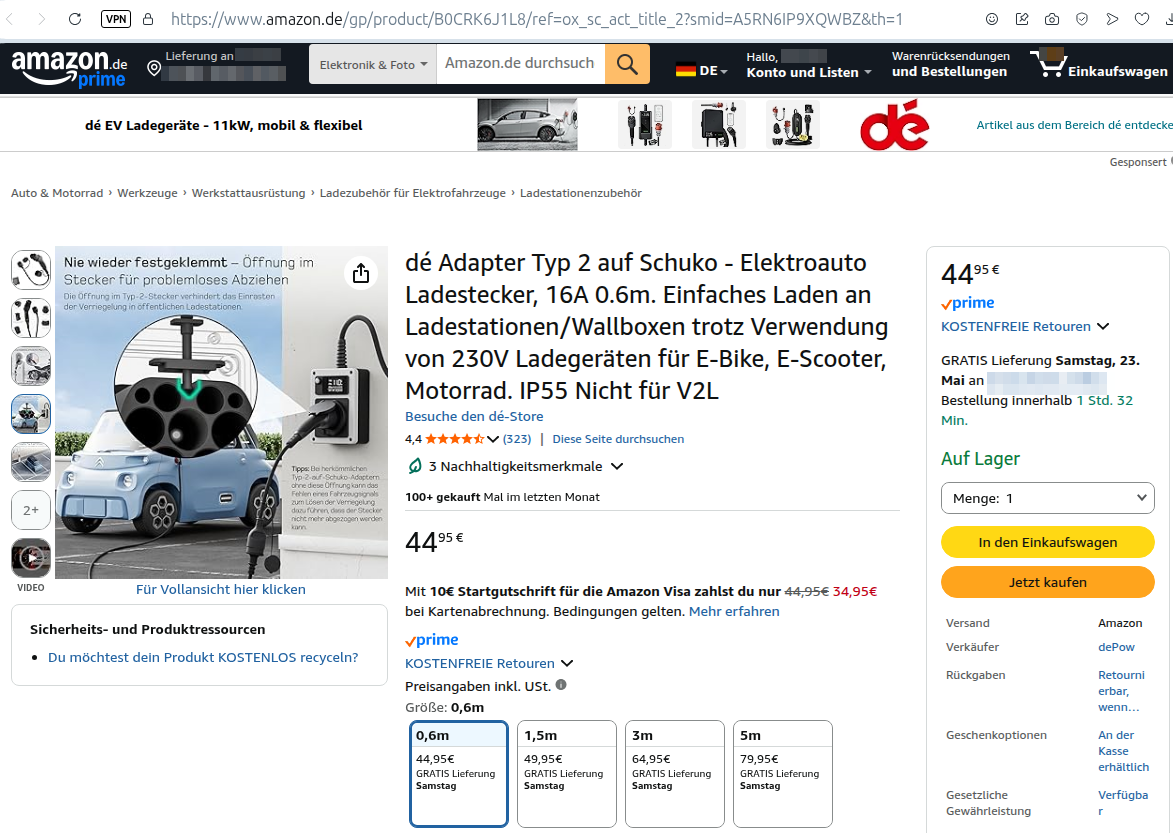Play the product VIDEO thumbnail

pyautogui.click(x=31, y=558)
